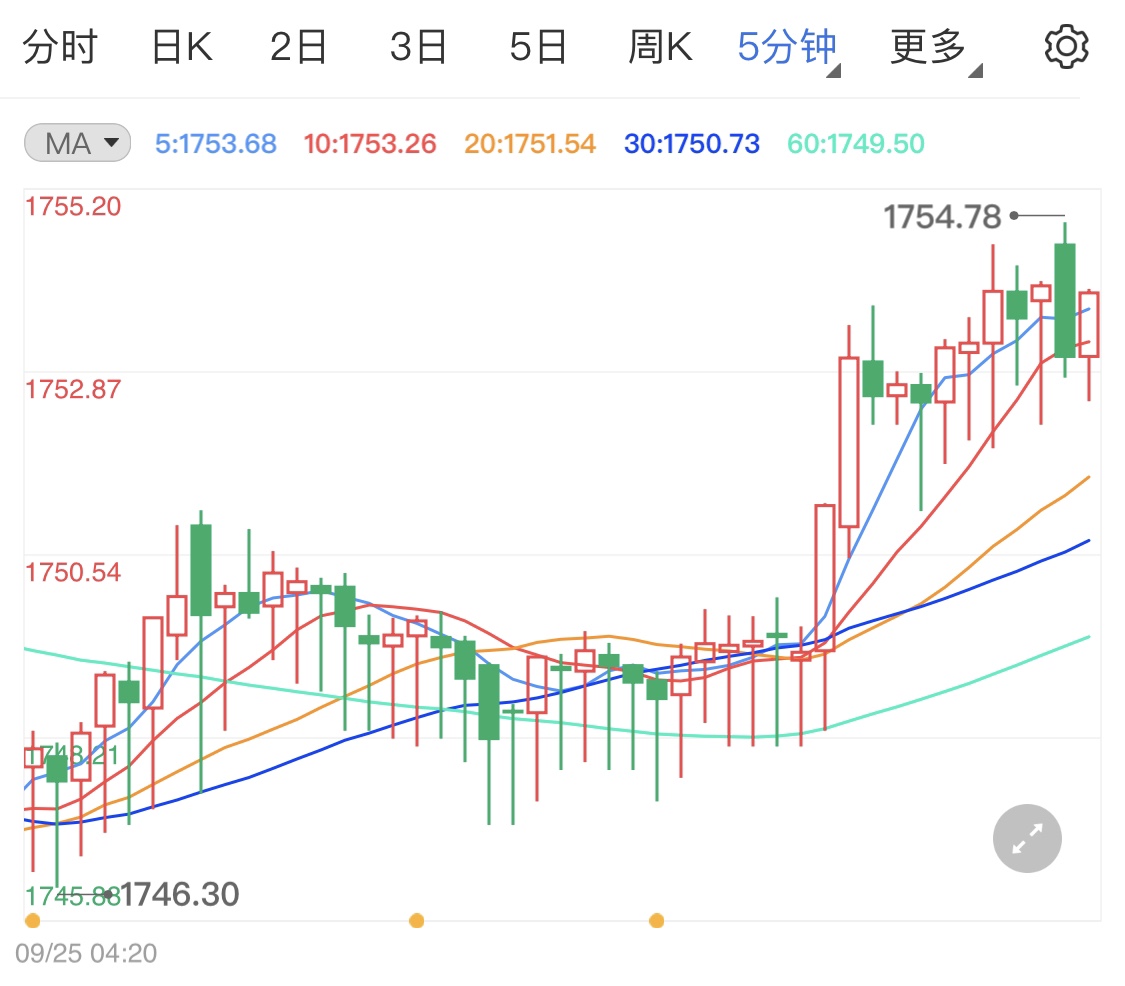Switch to 日K tab

click(182, 47)
